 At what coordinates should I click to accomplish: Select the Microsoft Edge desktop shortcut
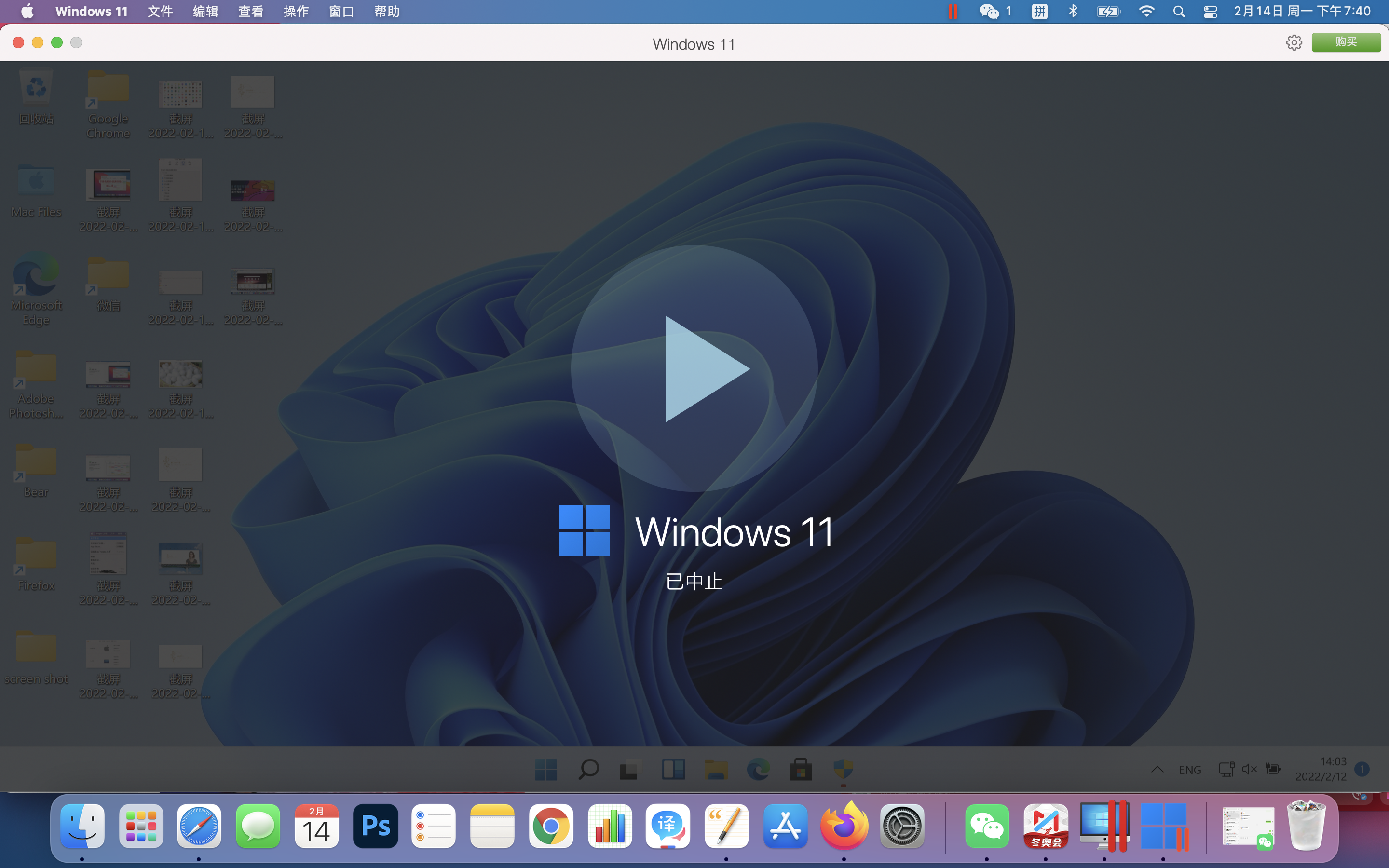point(36,290)
